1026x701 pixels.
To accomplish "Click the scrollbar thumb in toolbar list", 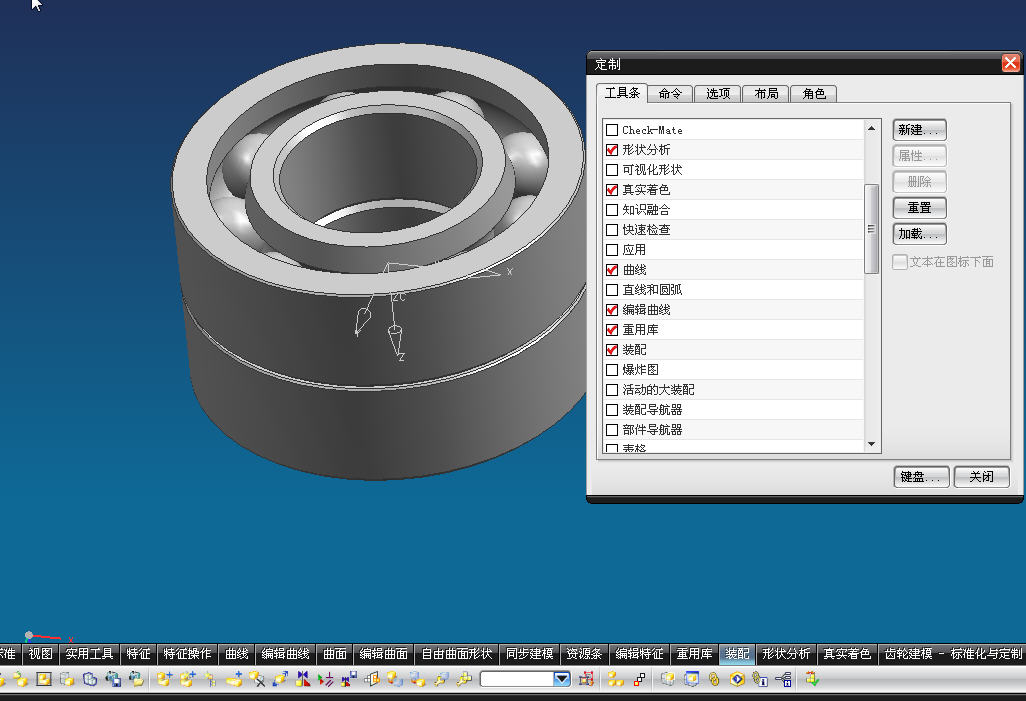I will tap(871, 228).
